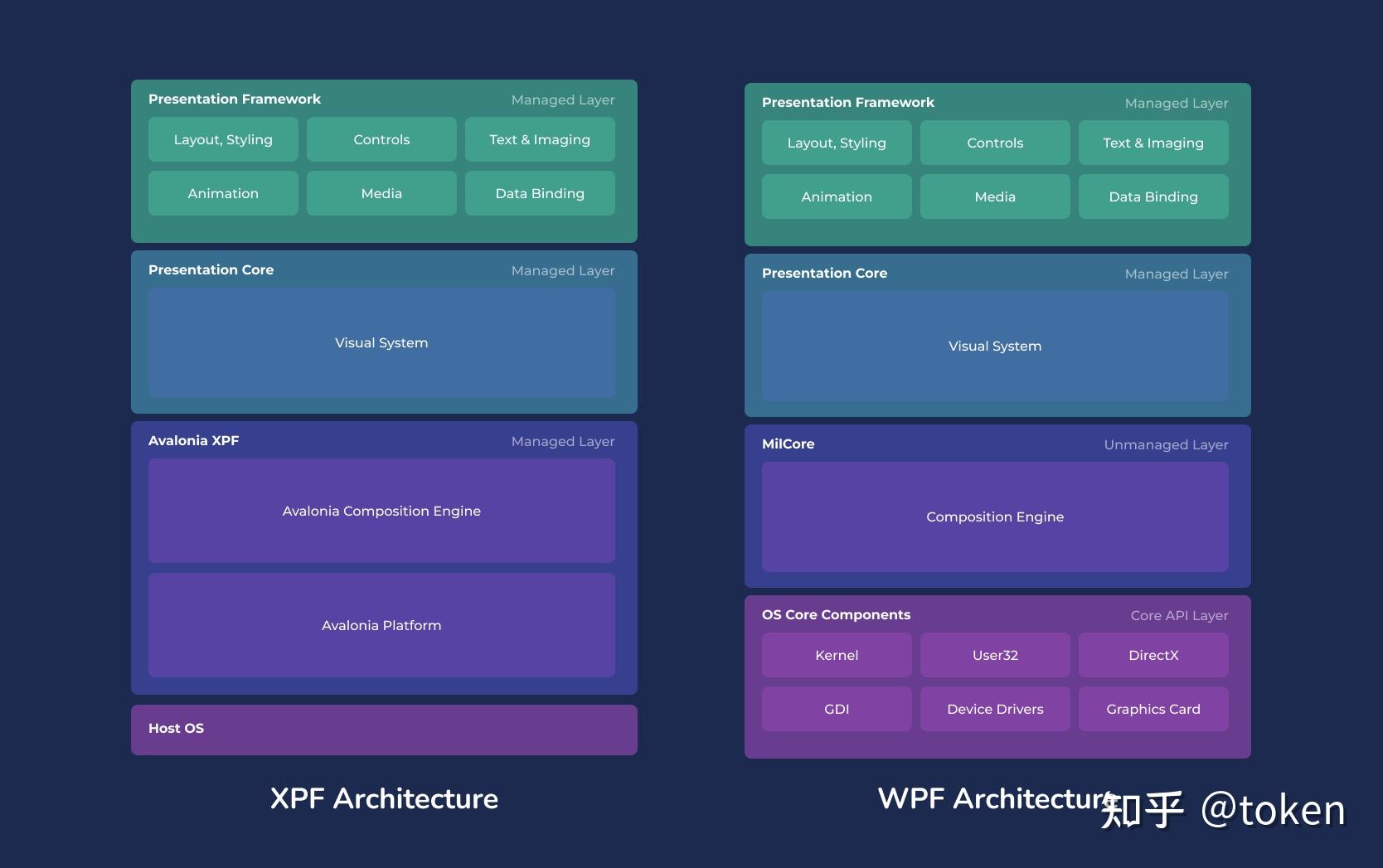Image resolution: width=1383 pixels, height=868 pixels.
Task: Click Kernel box
Action: pos(837,655)
